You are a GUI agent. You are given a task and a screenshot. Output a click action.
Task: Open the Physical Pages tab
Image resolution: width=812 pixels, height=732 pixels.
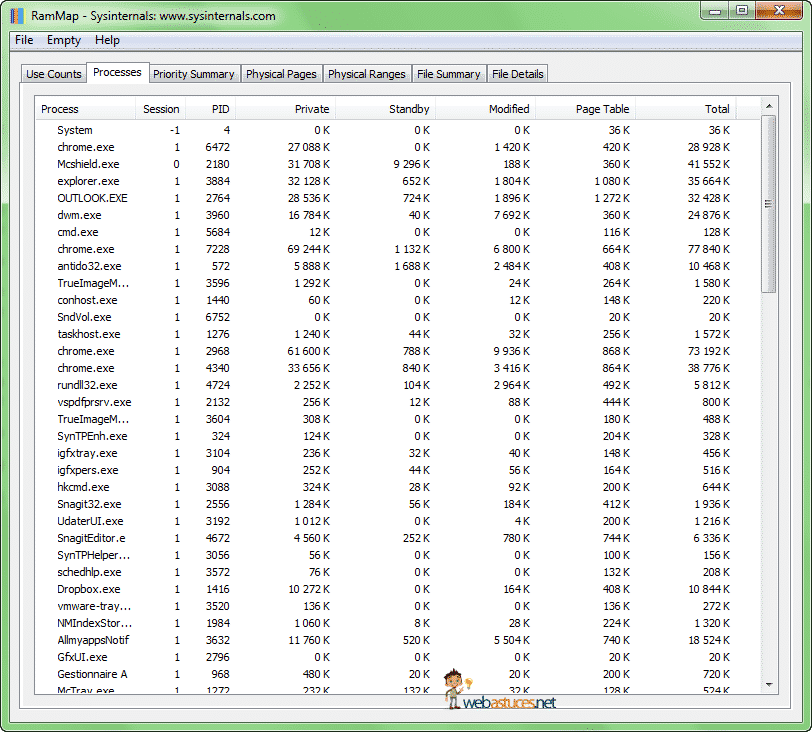[x=281, y=74]
